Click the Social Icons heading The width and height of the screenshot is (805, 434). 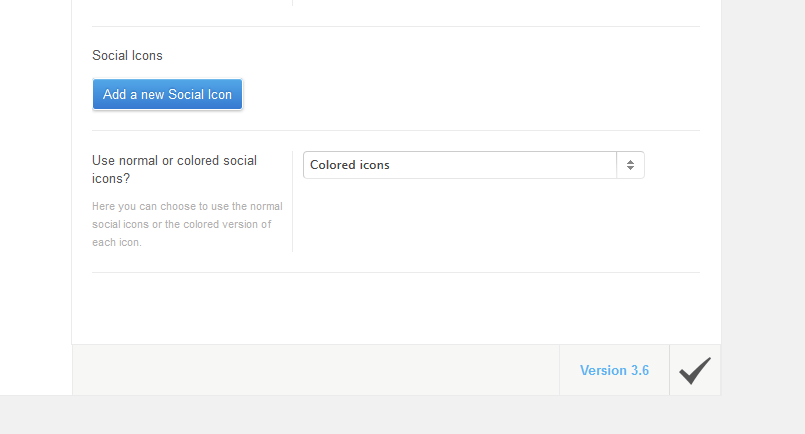[127, 55]
